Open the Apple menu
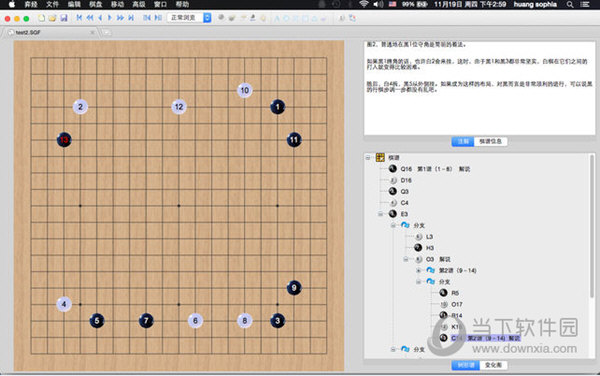The height and width of the screenshot is (376, 600). [x=11, y=5]
